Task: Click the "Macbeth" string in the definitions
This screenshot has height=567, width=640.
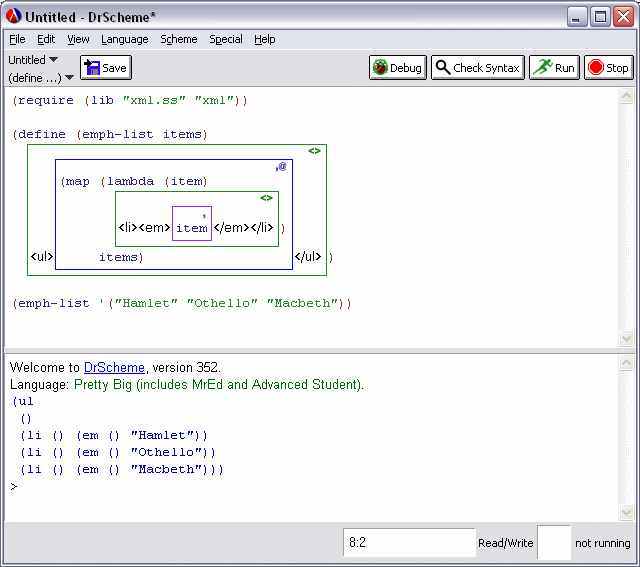Action: point(302,303)
